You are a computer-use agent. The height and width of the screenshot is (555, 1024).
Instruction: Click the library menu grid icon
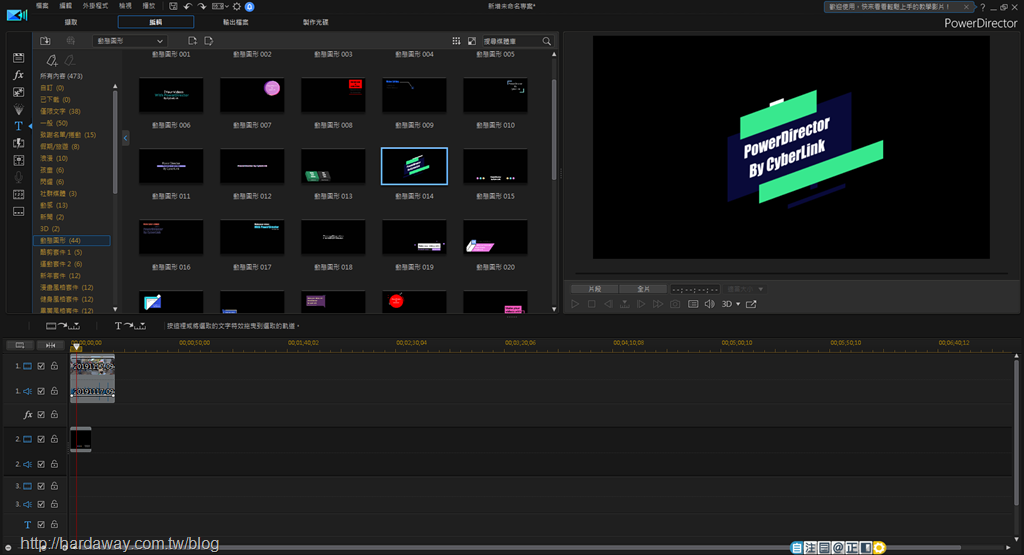click(x=456, y=40)
